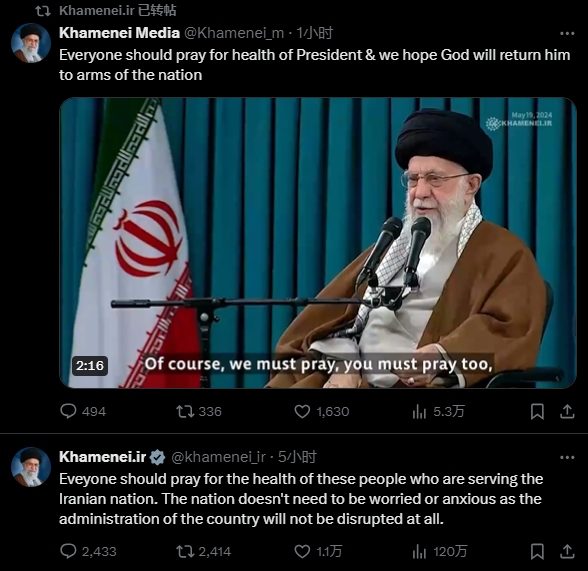Open the 5小时 timestamp of Khamenei.ir post
The width and height of the screenshot is (588, 571).
[x=297, y=457]
